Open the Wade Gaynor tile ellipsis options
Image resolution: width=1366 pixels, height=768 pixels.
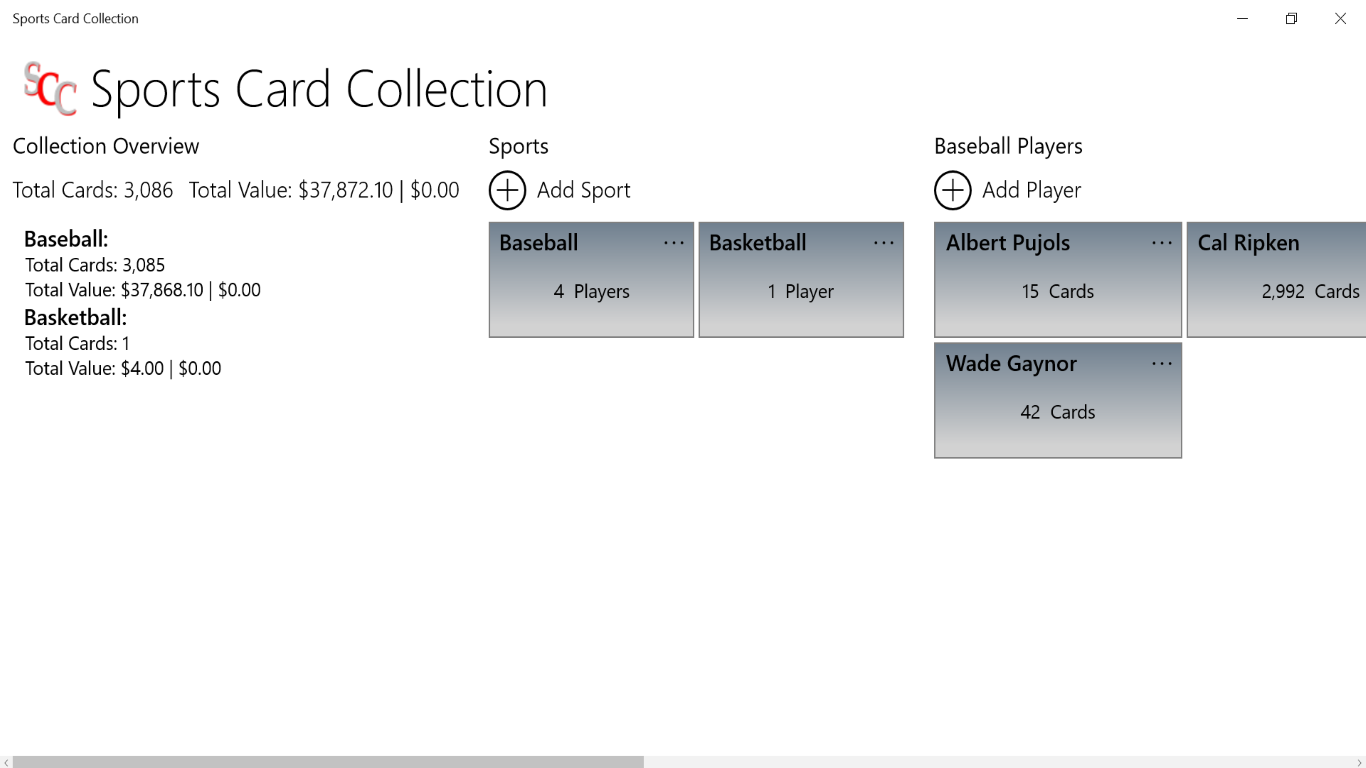pos(1162,363)
